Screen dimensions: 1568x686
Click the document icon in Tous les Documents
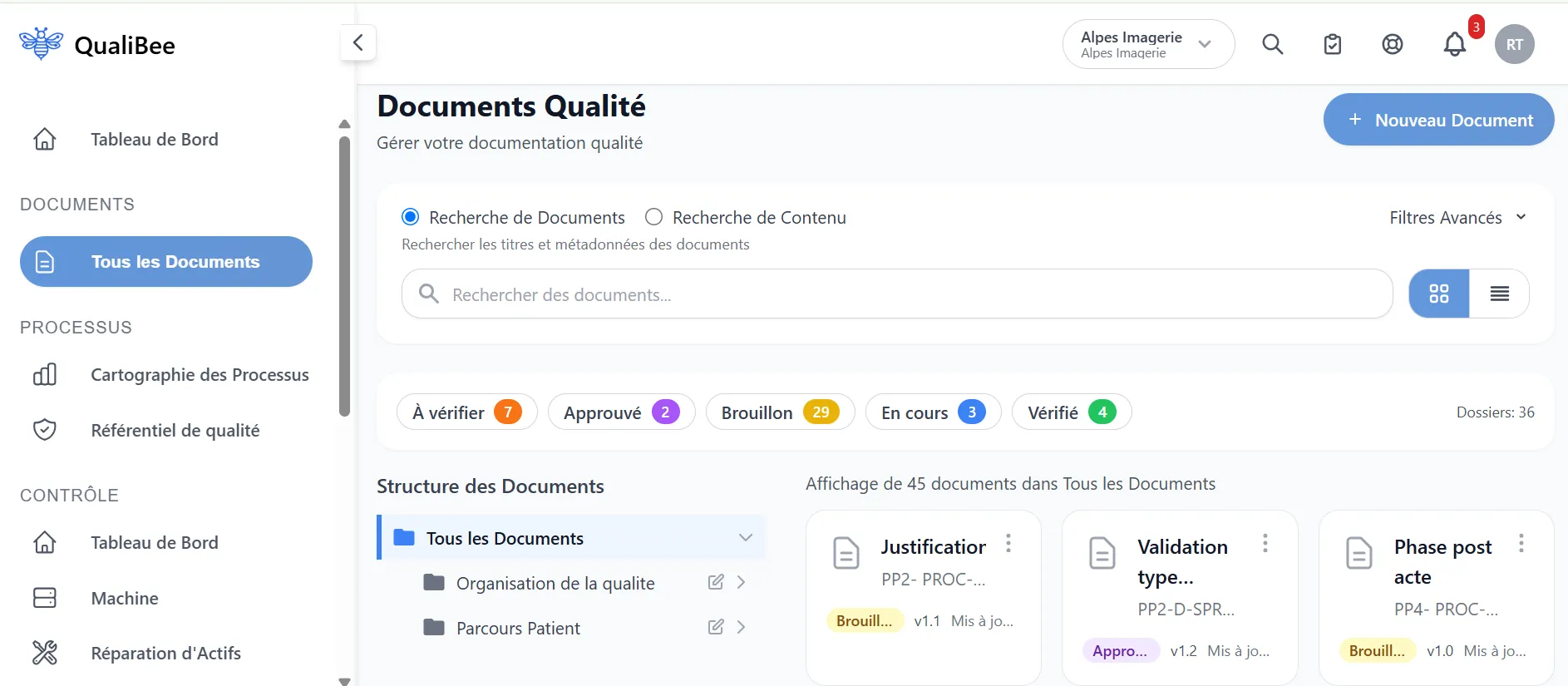coord(45,262)
